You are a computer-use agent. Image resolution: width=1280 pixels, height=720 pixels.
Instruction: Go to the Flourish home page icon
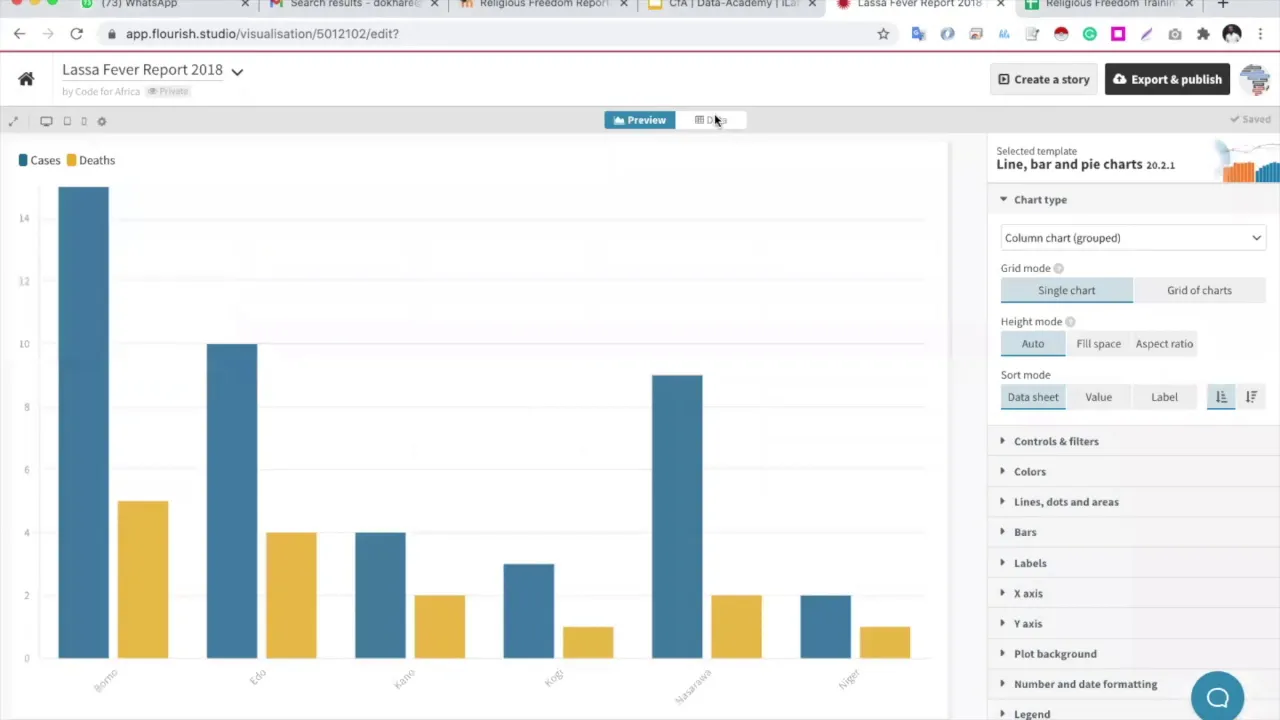click(26, 79)
